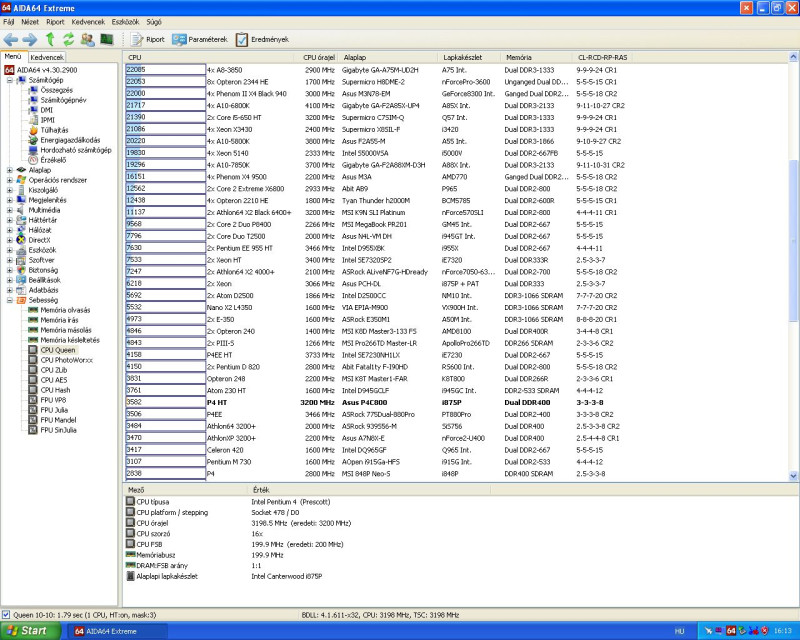
Task: Select CPU ZLib benchmark
Action: pyautogui.click(x=48, y=370)
